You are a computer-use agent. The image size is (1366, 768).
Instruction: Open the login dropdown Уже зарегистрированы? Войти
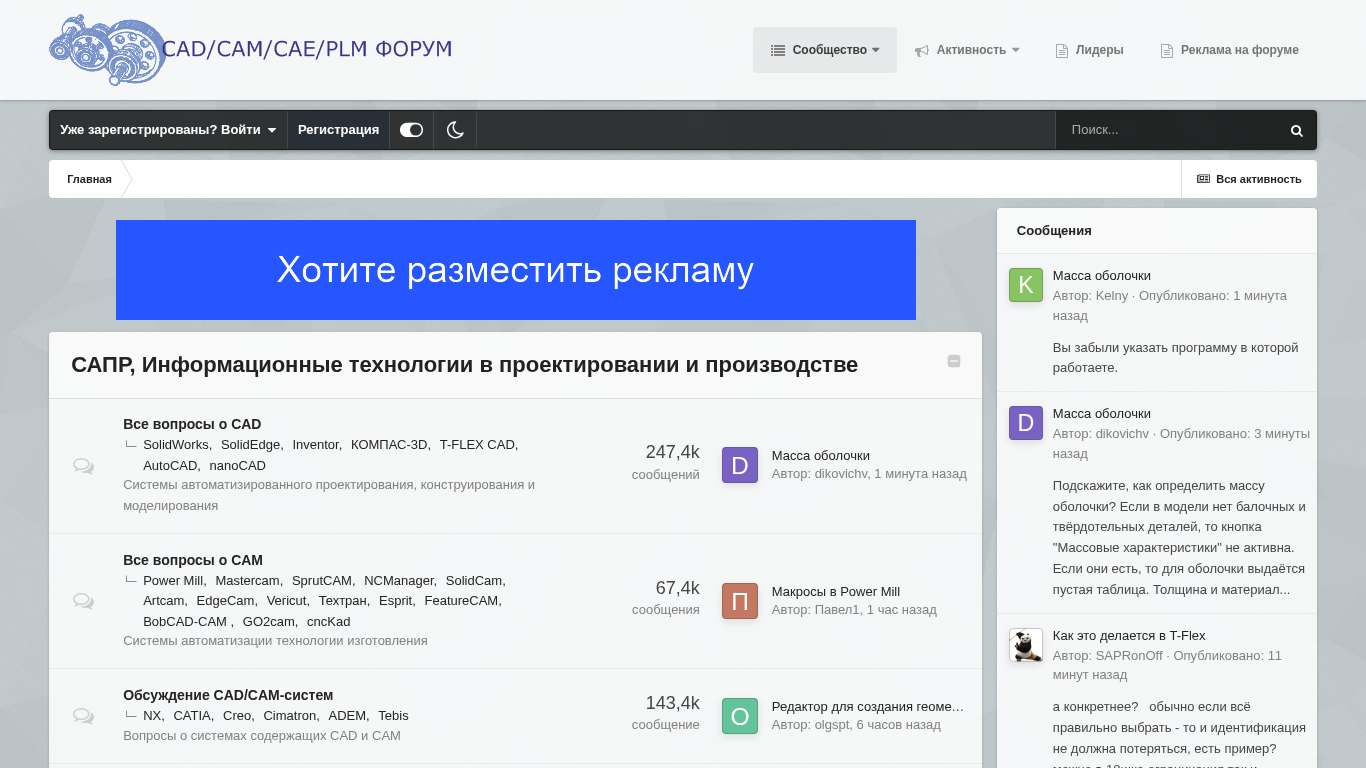tap(168, 130)
